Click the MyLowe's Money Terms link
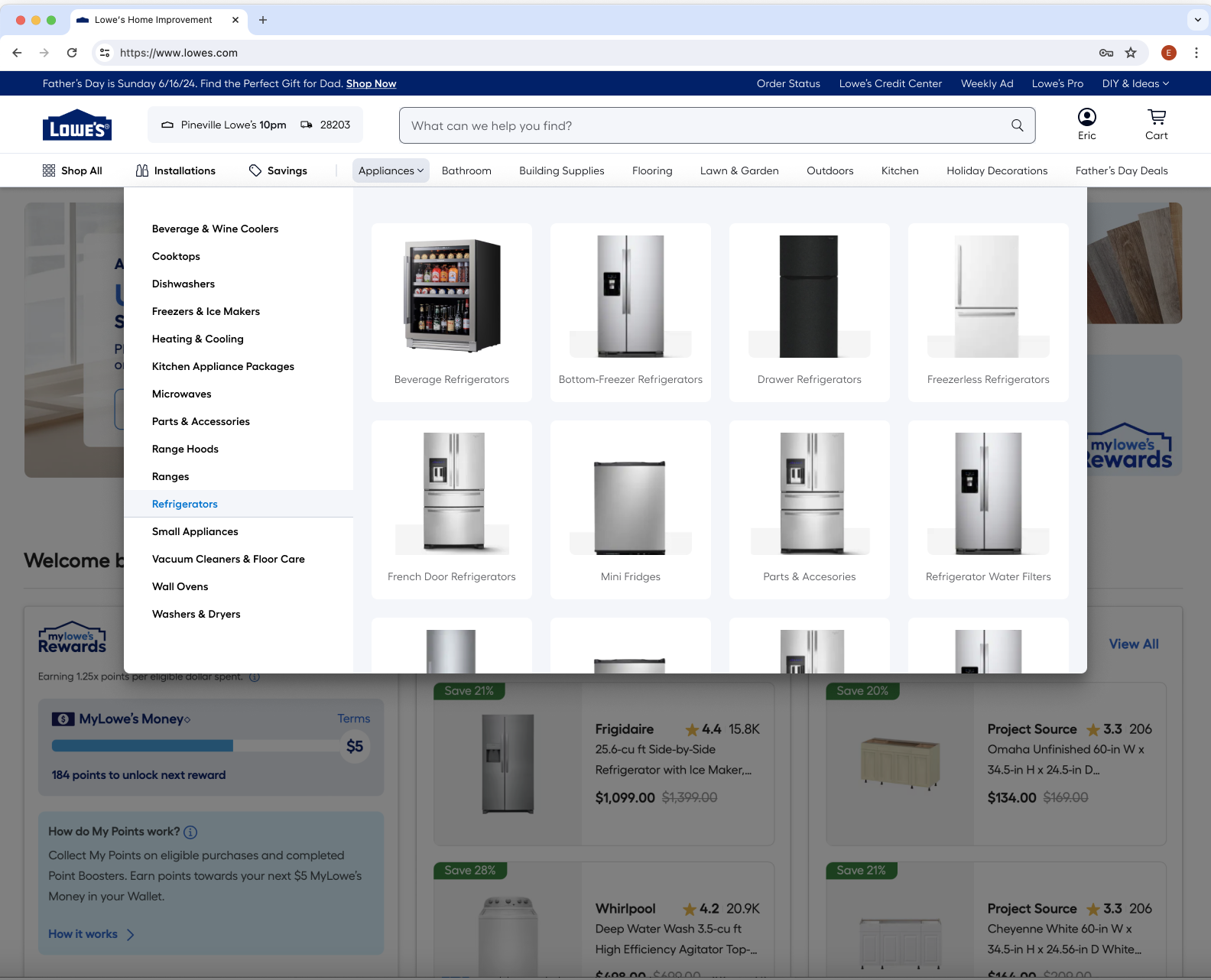Screen dimensions: 1211x980 click(354, 719)
